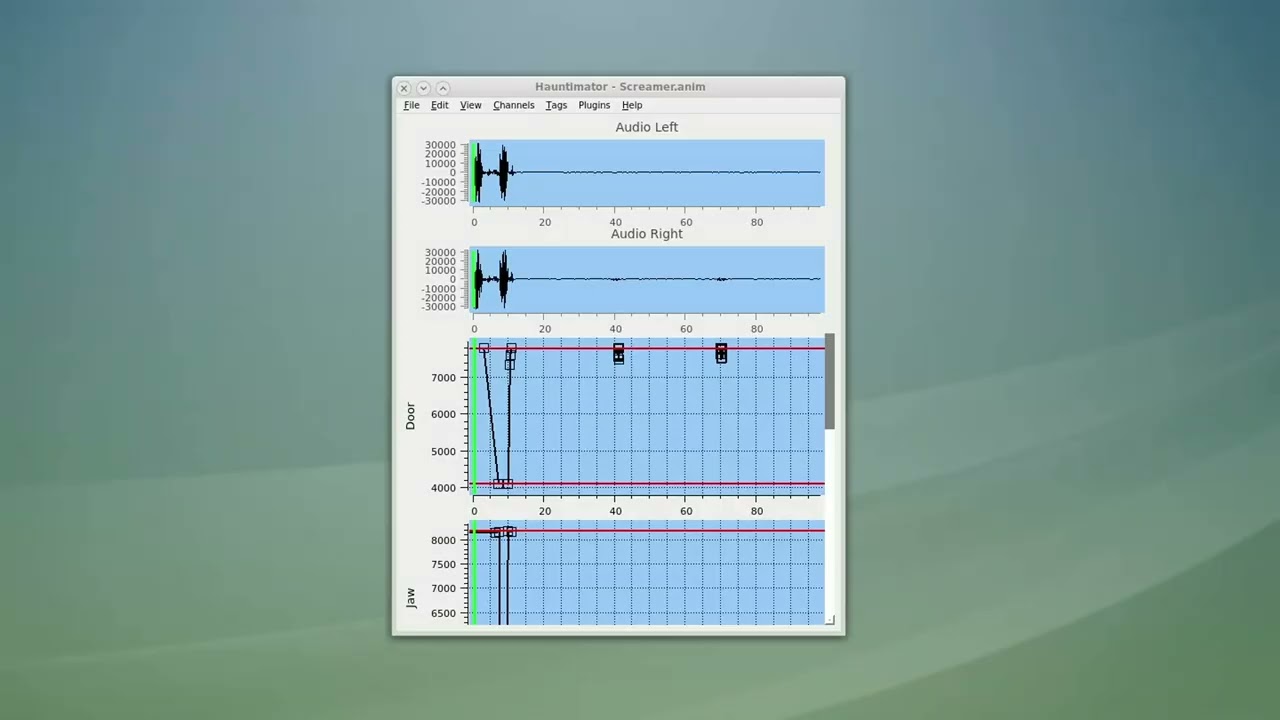Click the "Door" channel label
Screen dimensions: 1280x720
pos(410,416)
